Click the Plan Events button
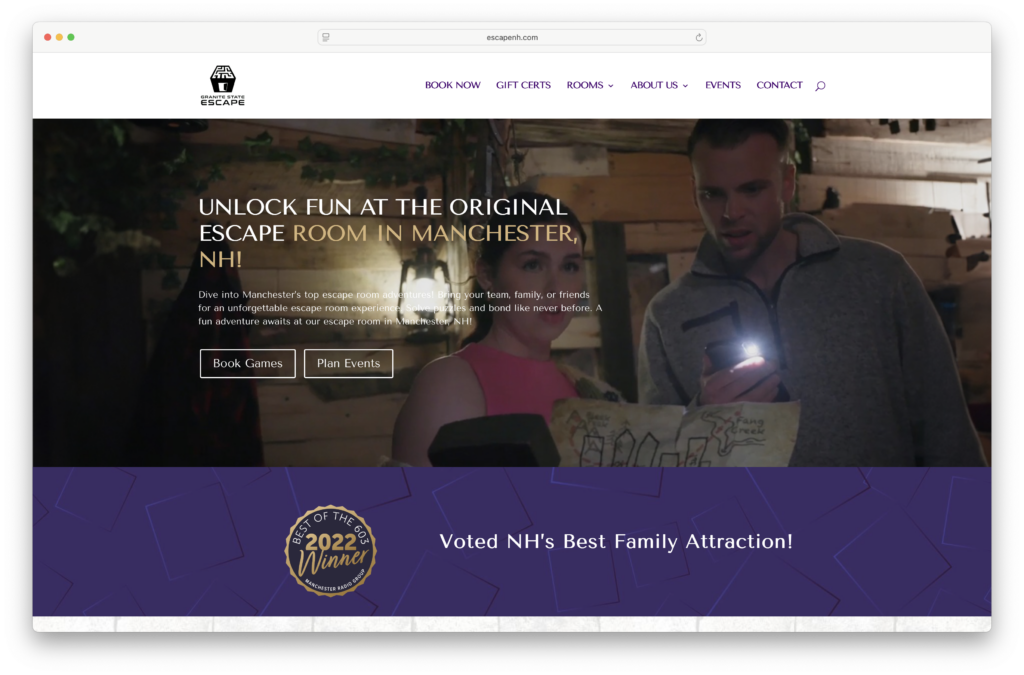 pyautogui.click(x=348, y=364)
